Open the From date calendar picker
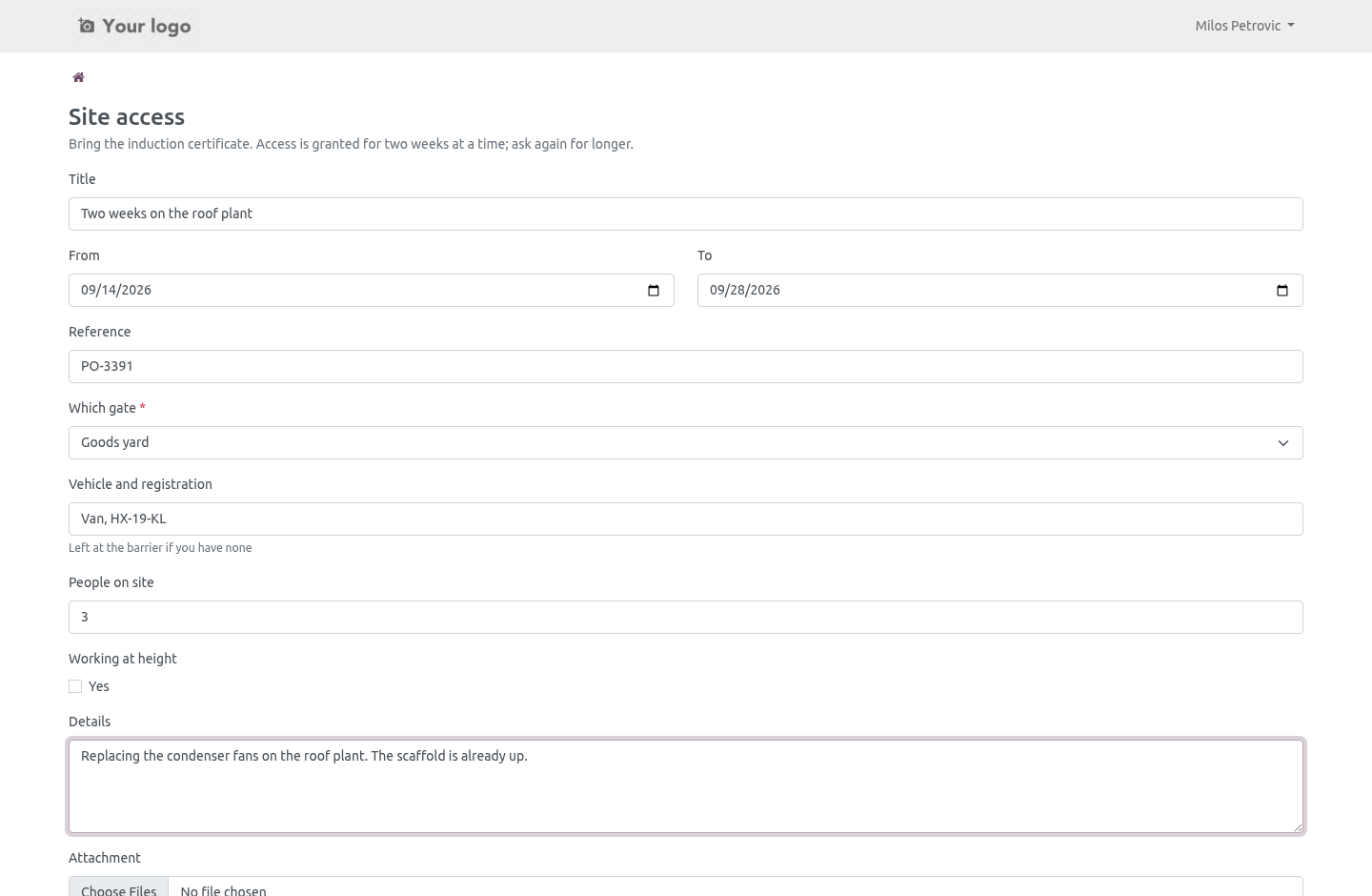The width and height of the screenshot is (1372, 896). pos(654,291)
